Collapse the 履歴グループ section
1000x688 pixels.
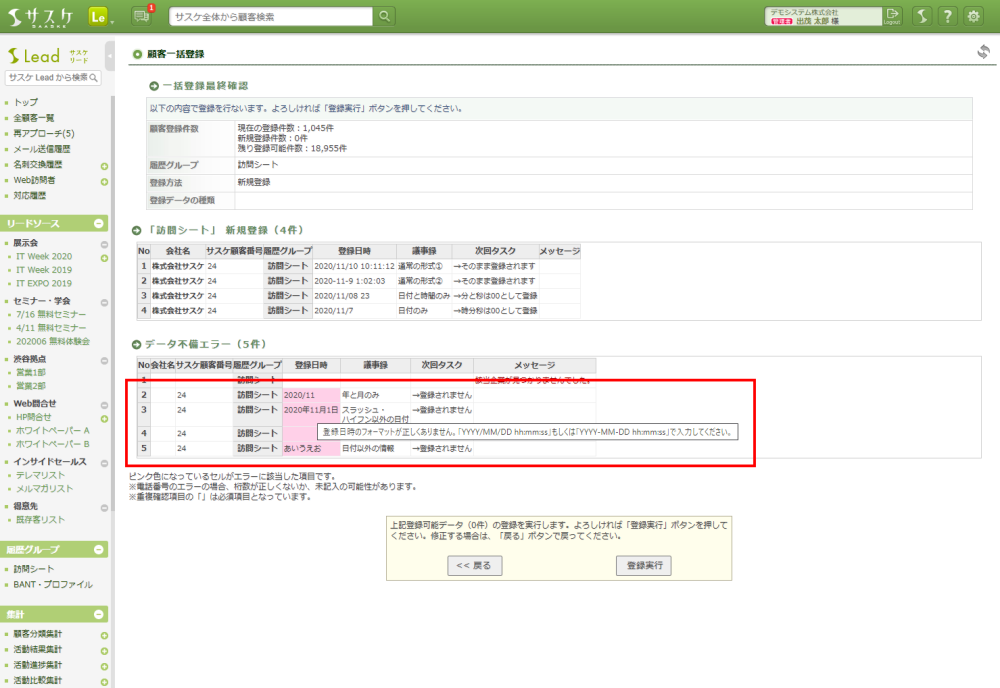[x=99, y=549]
